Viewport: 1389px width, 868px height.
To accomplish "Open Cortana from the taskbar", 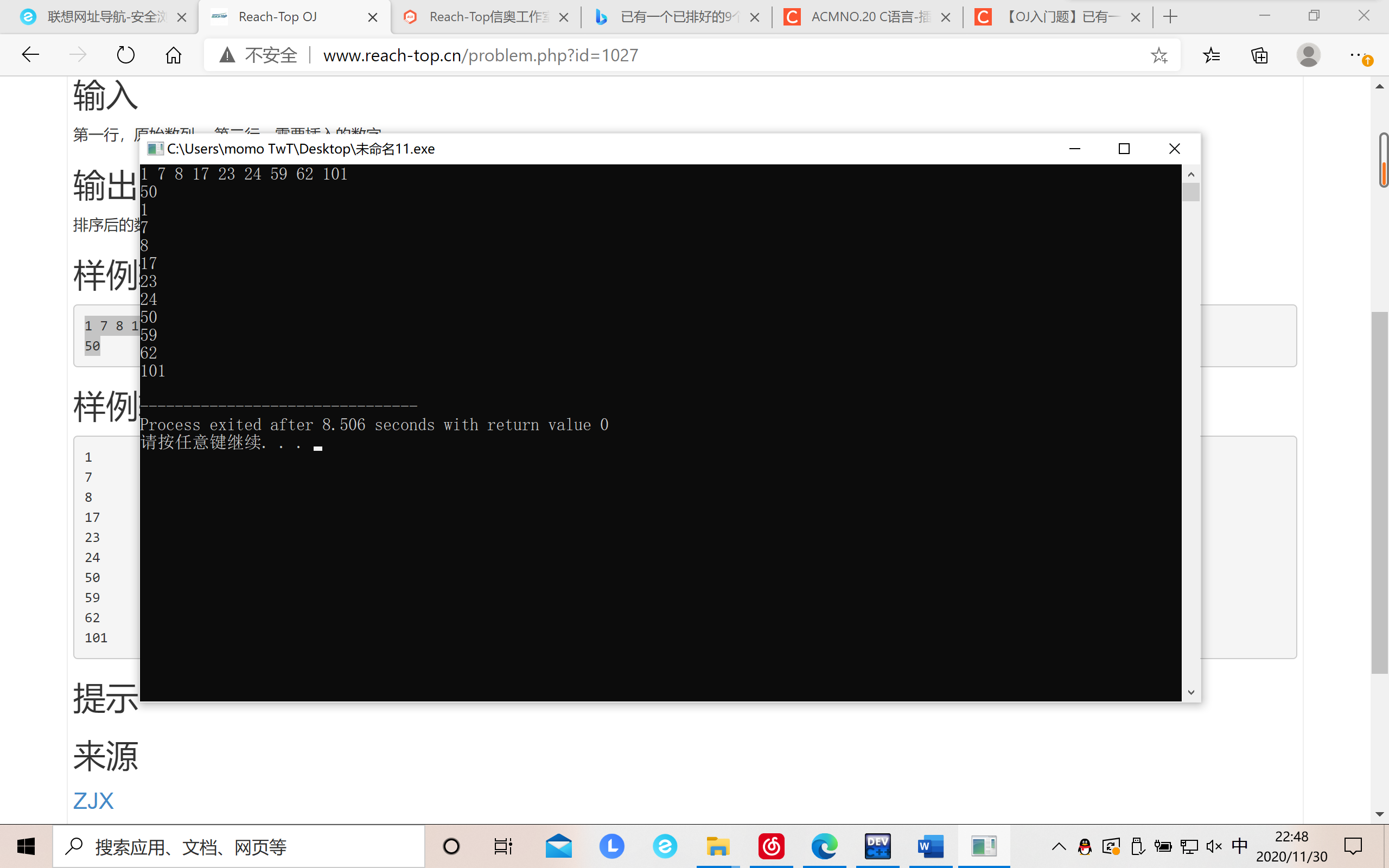I will pos(452,846).
